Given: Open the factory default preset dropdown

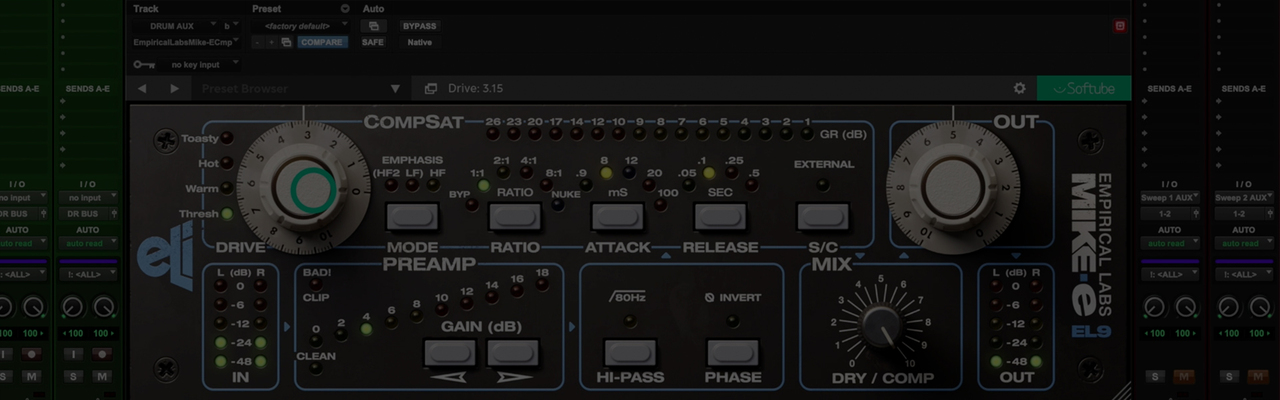Looking at the screenshot, I should (x=298, y=25).
